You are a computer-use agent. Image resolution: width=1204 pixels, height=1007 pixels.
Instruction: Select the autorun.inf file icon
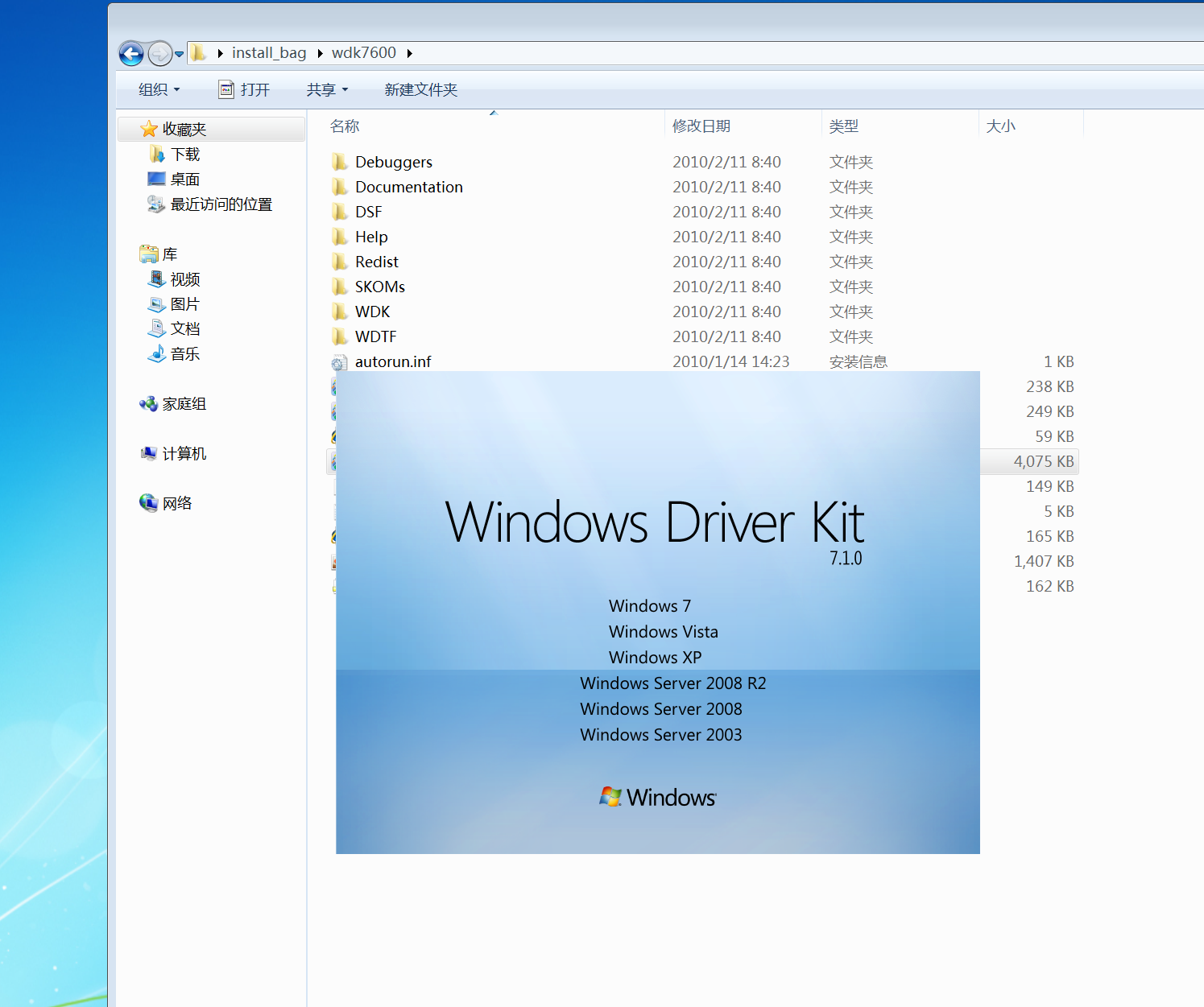[339, 362]
